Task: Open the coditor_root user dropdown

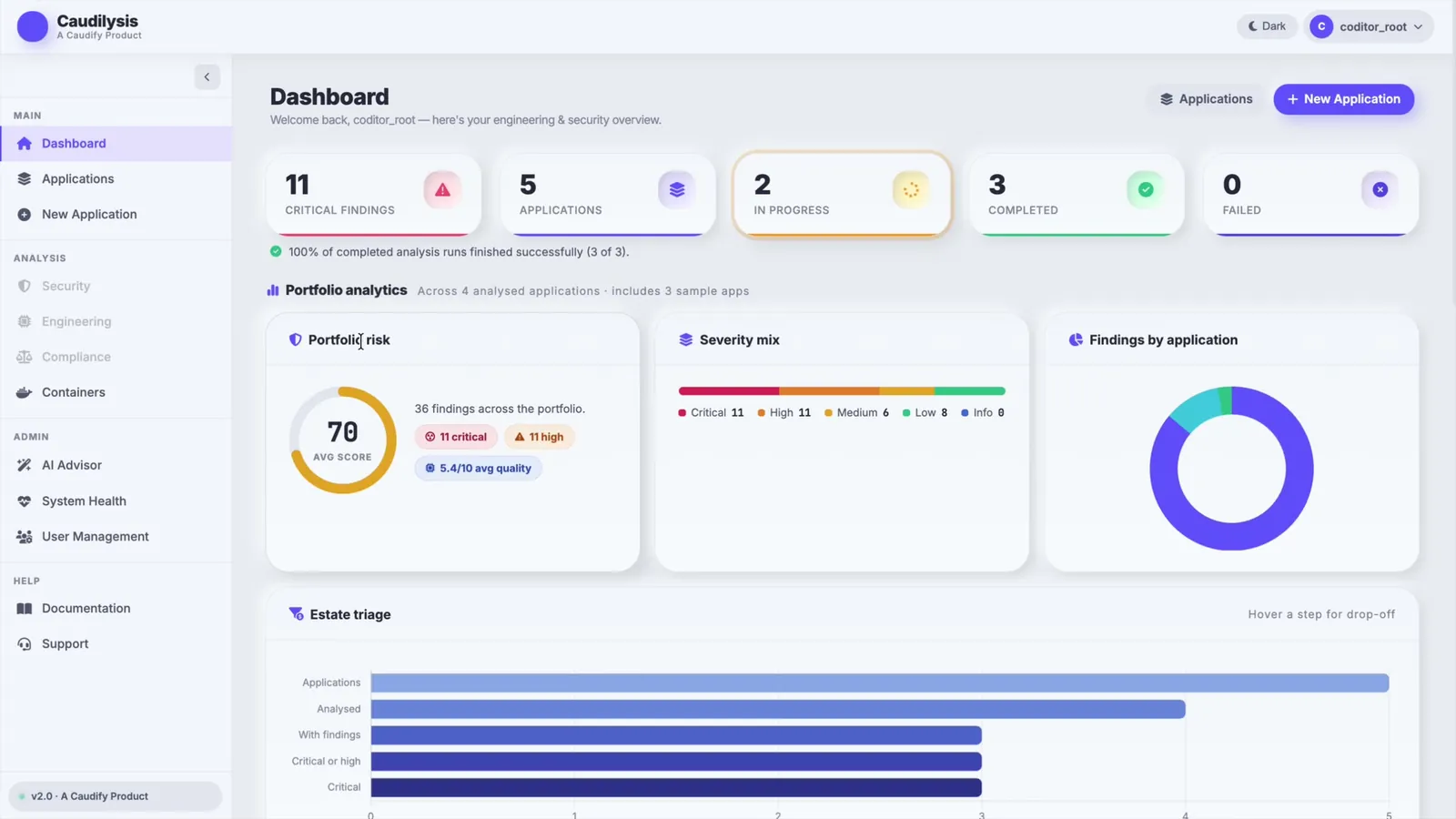Action: pyautogui.click(x=1369, y=26)
